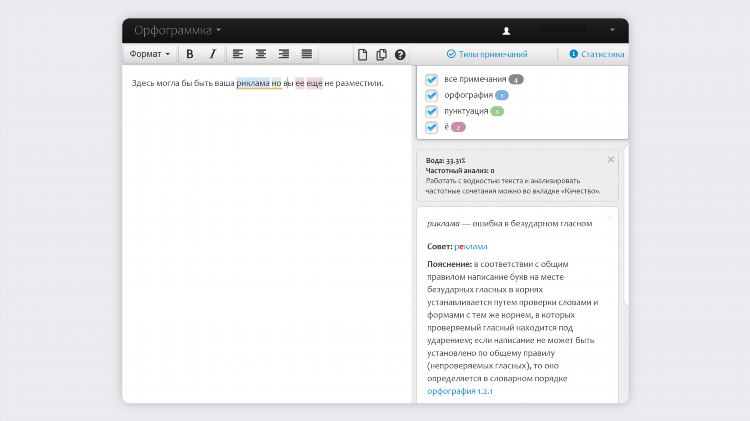Center align the text
The width and height of the screenshot is (750, 421).
point(261,54)
